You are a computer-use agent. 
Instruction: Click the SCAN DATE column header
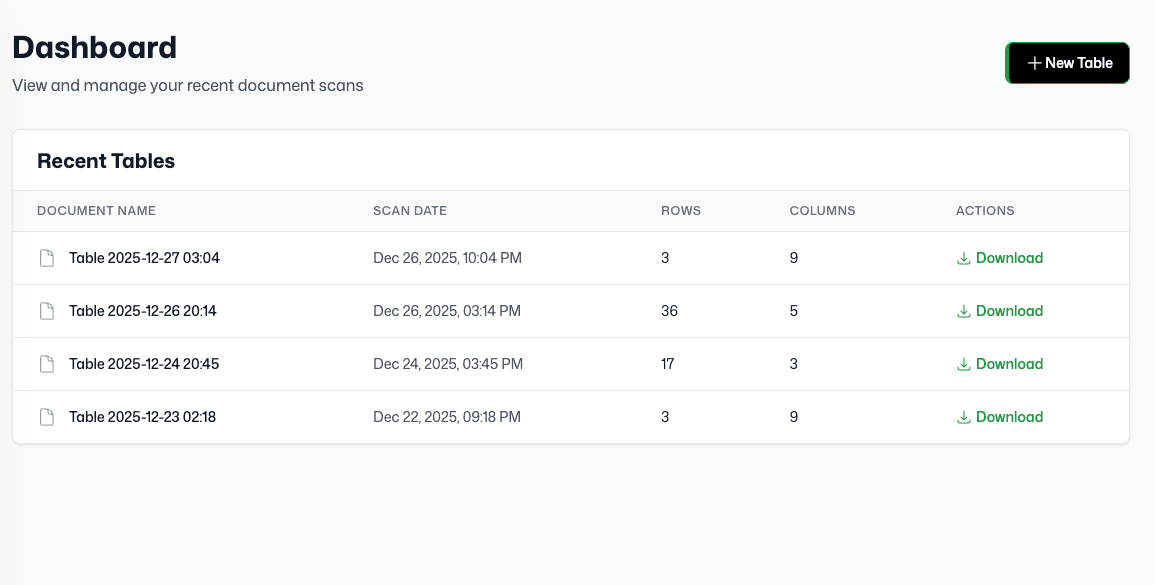click(x=410, y=211)
